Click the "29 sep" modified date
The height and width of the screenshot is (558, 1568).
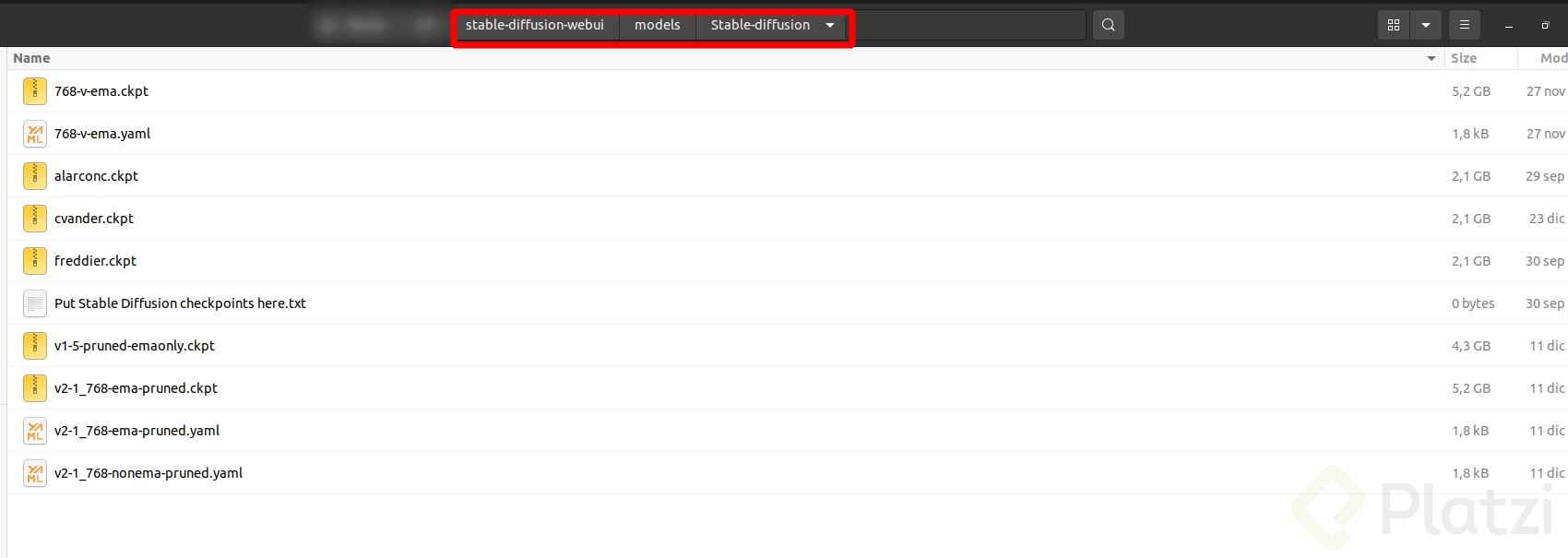1545,176
